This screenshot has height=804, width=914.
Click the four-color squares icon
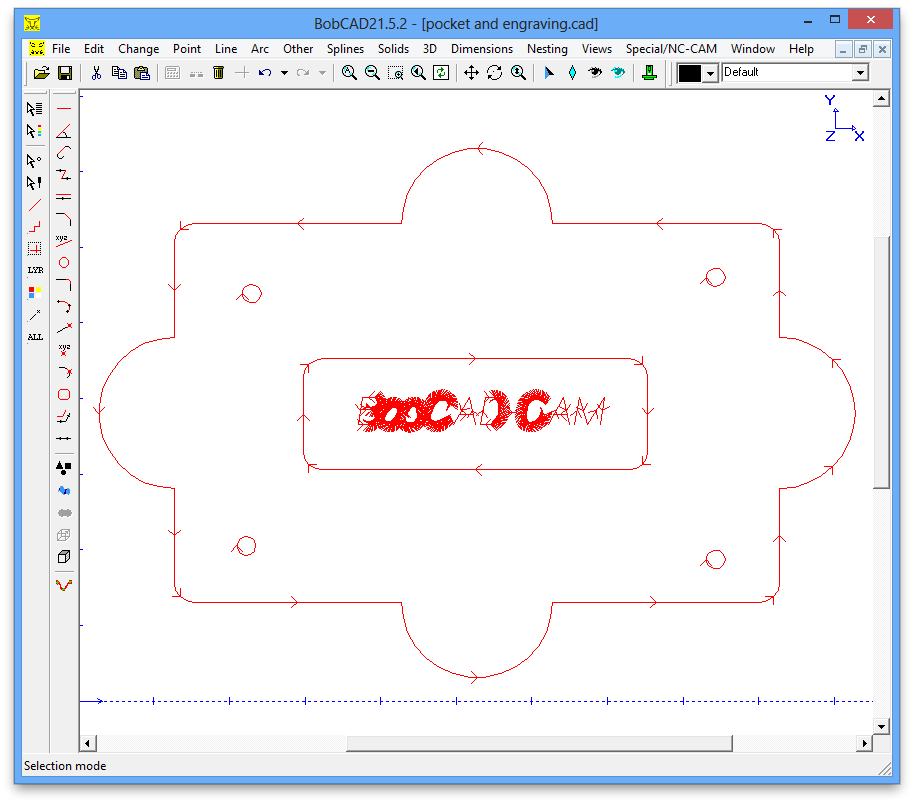coord(34,292)
